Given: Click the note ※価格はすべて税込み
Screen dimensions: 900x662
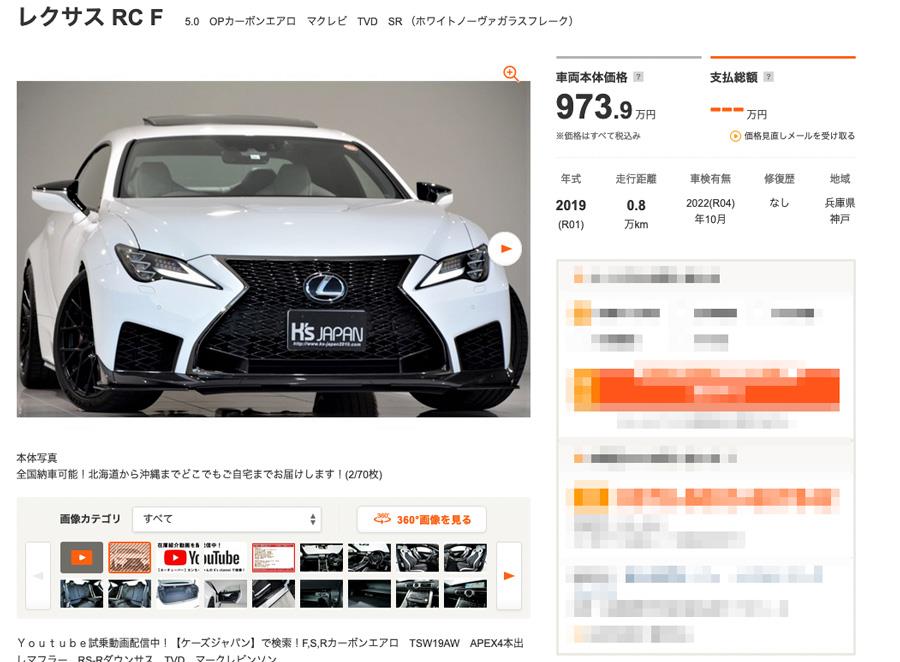Looking at the screenshot, I should click(x=598, y=136).
